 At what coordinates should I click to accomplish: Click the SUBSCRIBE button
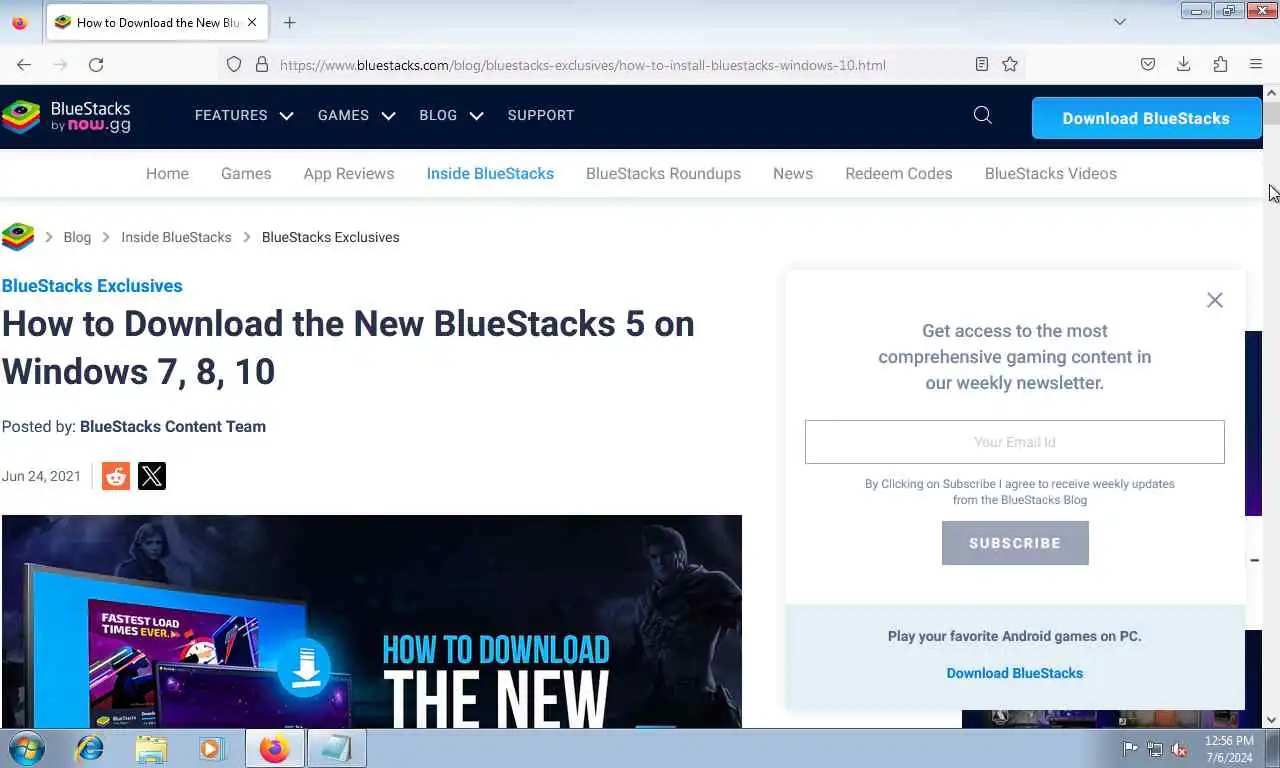[x=1015, y=543]
